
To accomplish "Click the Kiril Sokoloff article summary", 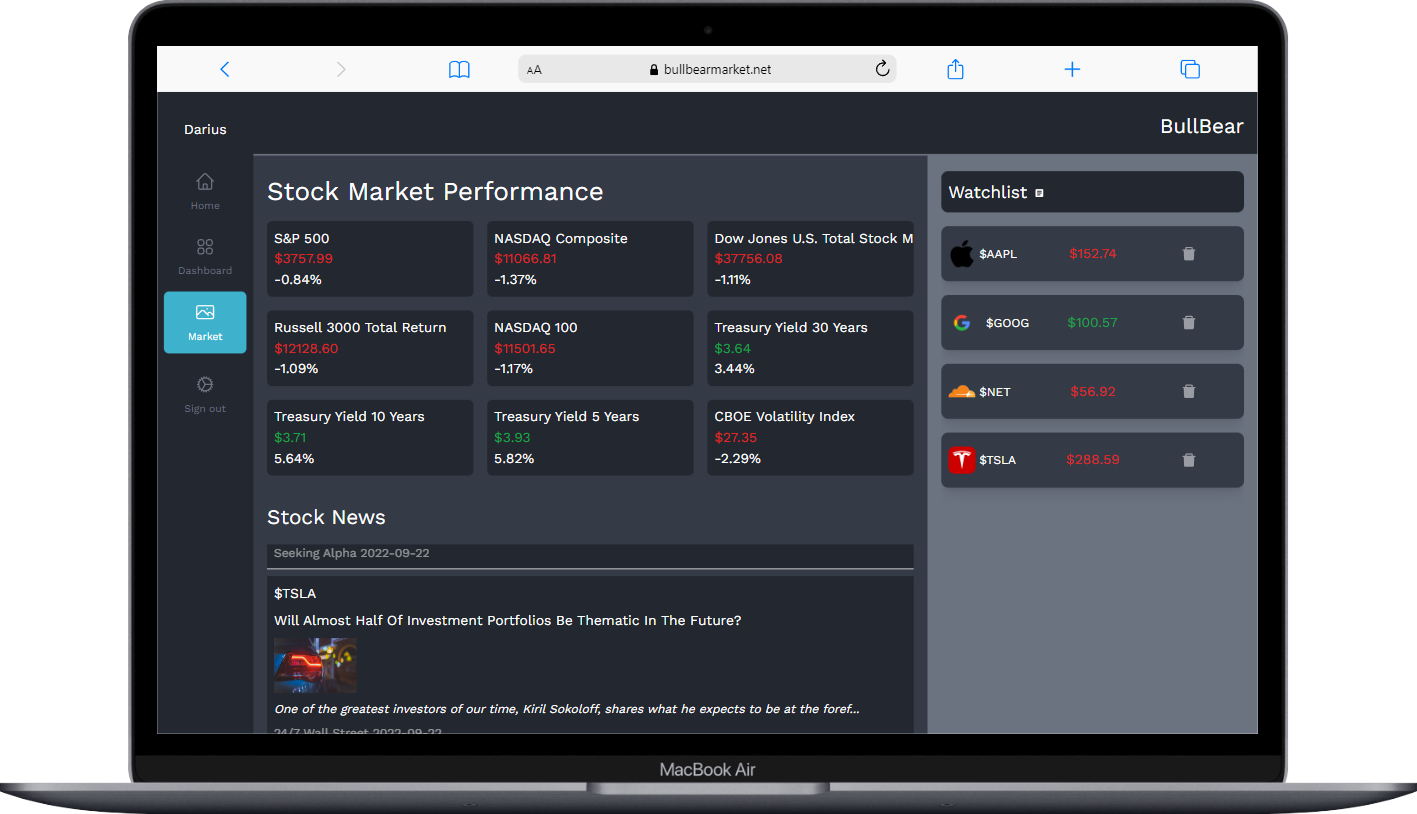I will 567,709.
